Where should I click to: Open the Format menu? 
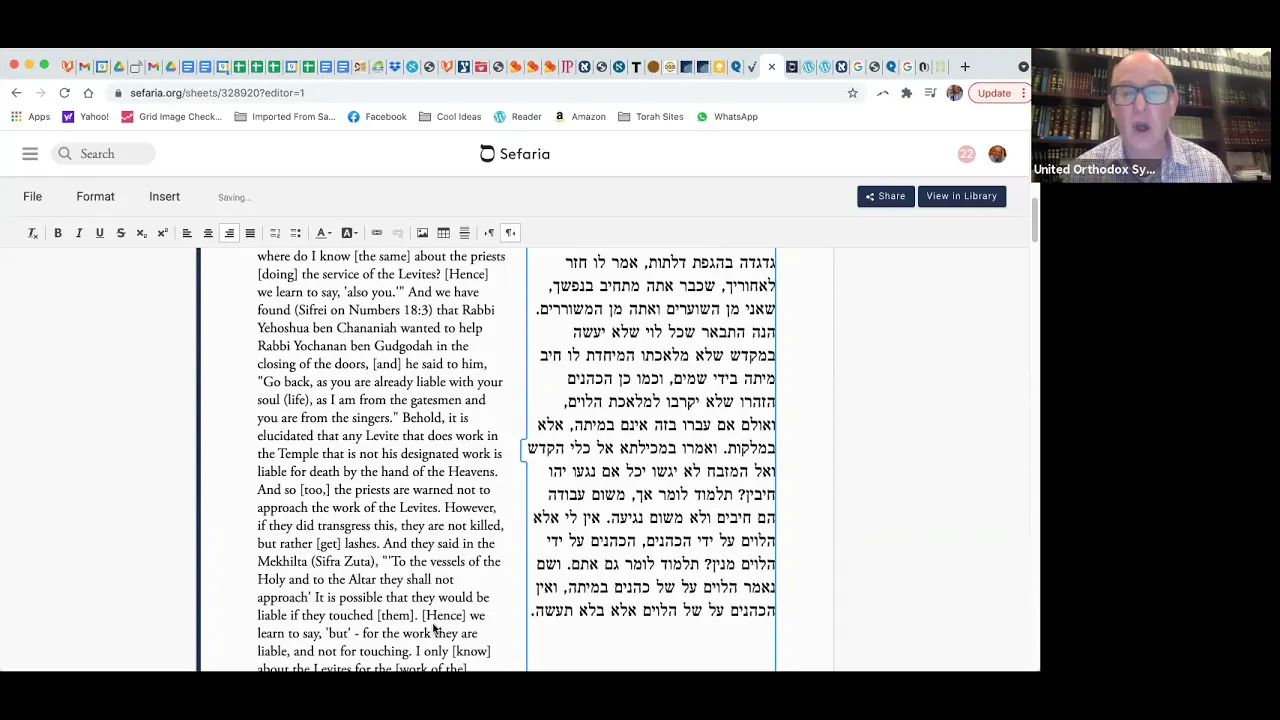click(x=96, y=197)
